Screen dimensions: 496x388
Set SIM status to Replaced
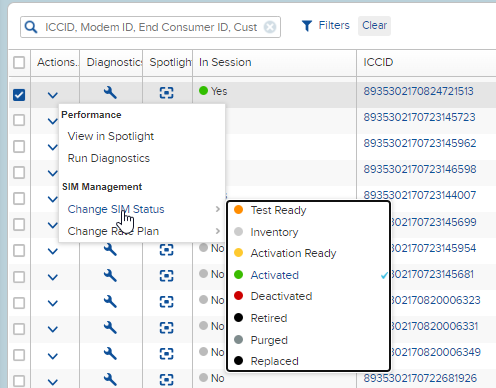[x=274, y=361]
